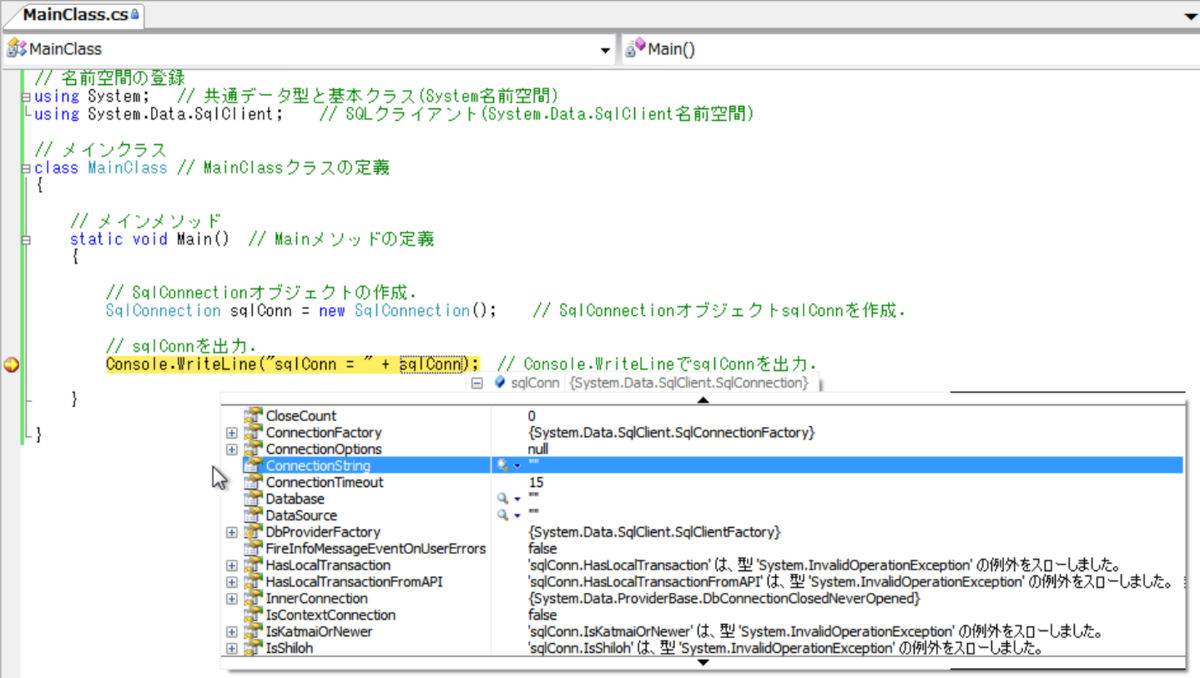This screenshot has height=678, width=1200.
Task: Click the MainClass.cs document tab
Action: click(81, 15)
